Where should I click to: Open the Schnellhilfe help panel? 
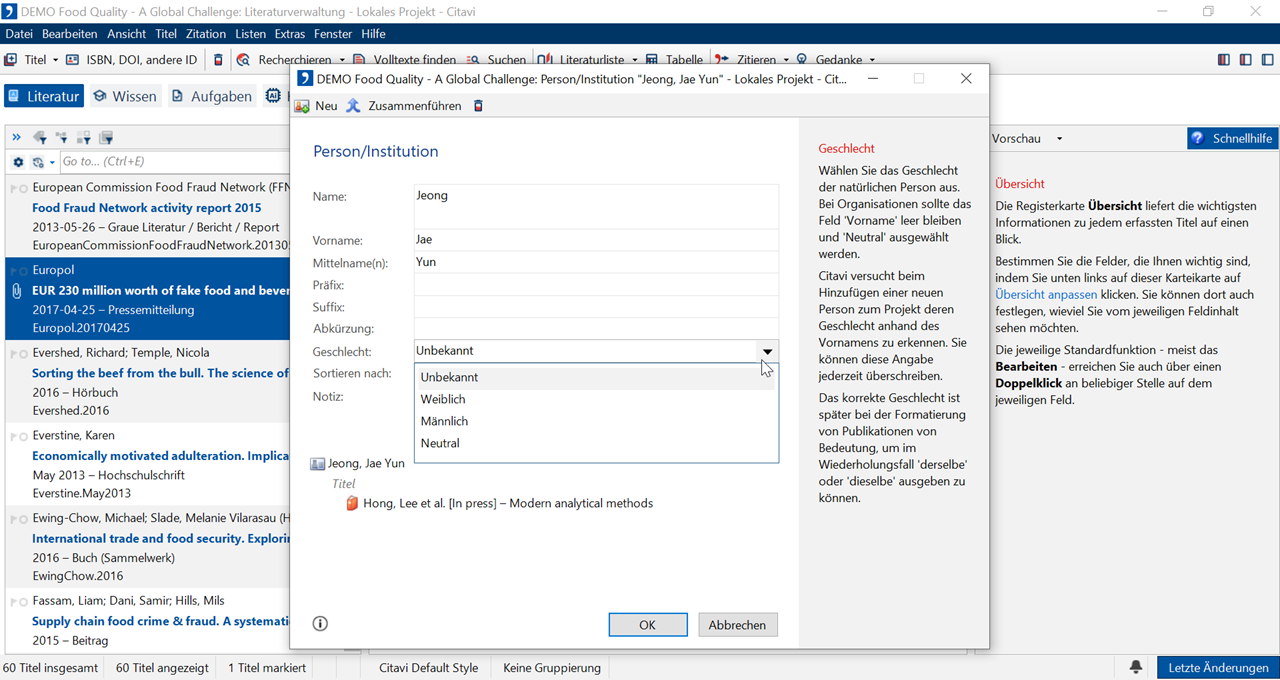[1232, 139]
